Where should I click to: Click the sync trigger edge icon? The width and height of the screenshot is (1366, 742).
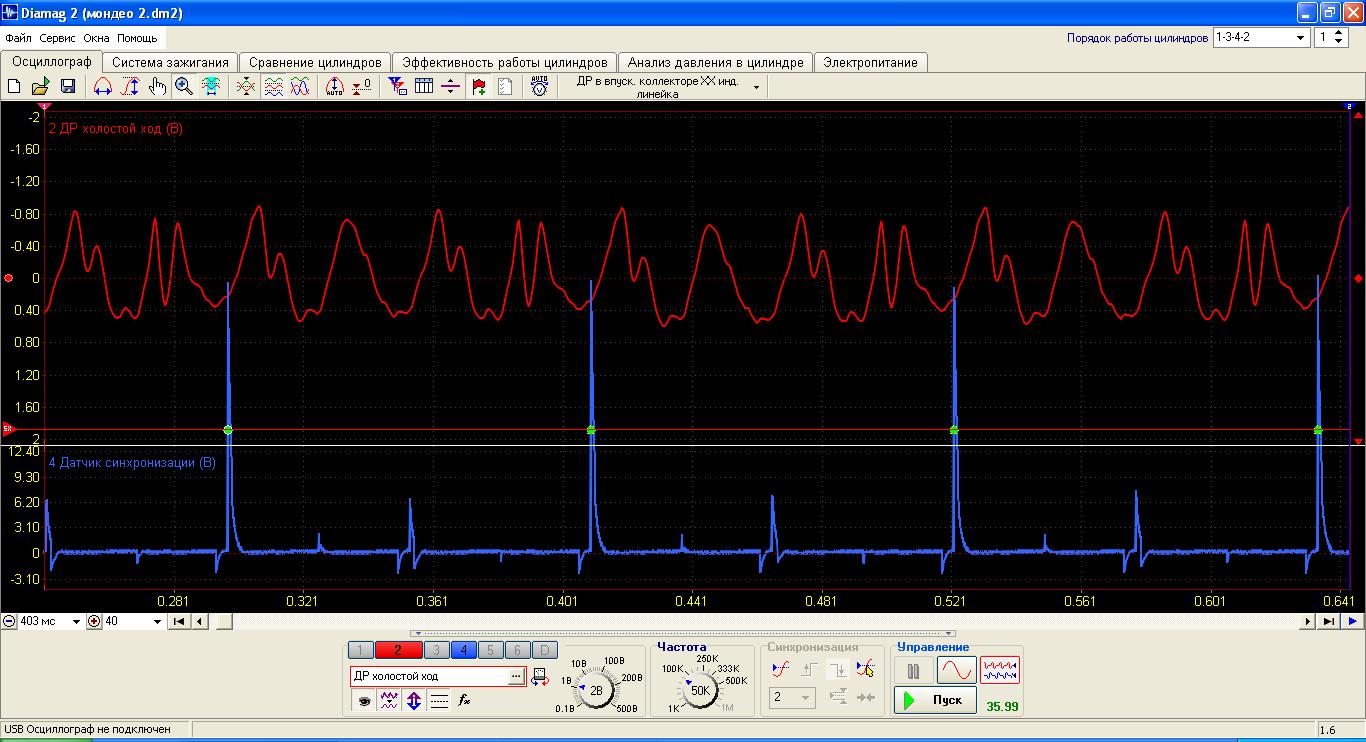pos(781,671)
